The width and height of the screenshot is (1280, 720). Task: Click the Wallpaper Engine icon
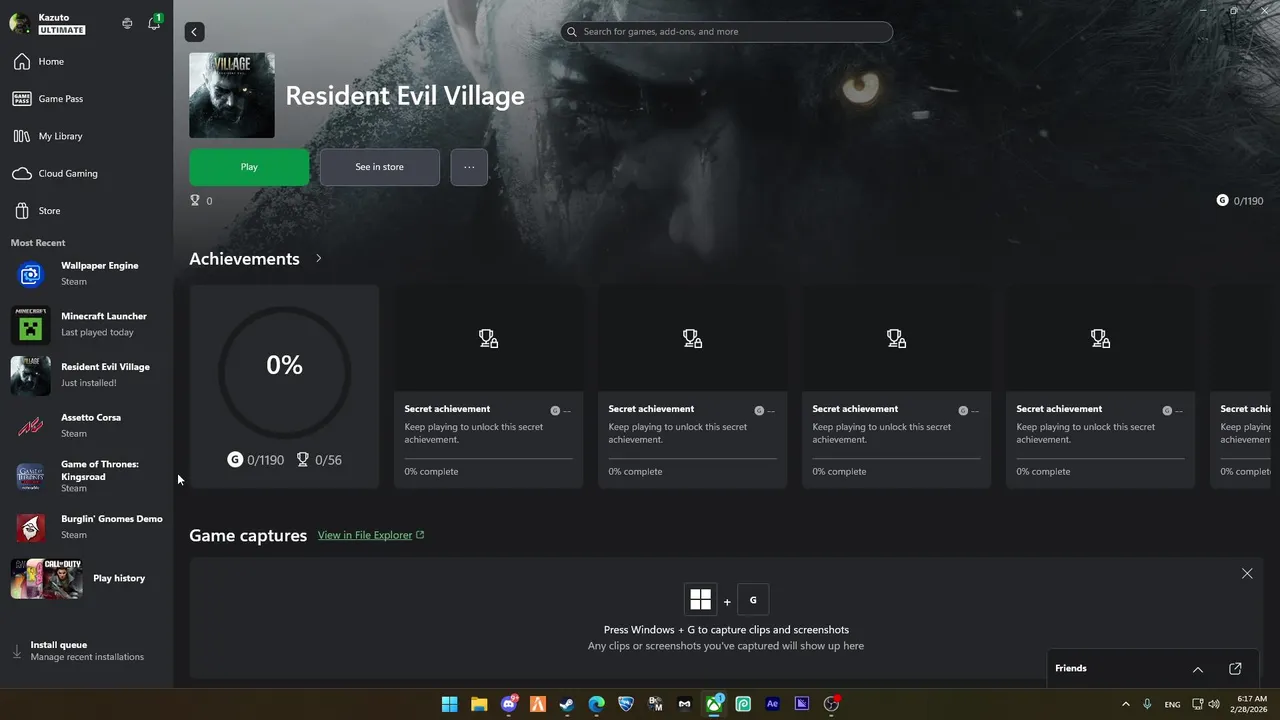[x=31, y=274]
